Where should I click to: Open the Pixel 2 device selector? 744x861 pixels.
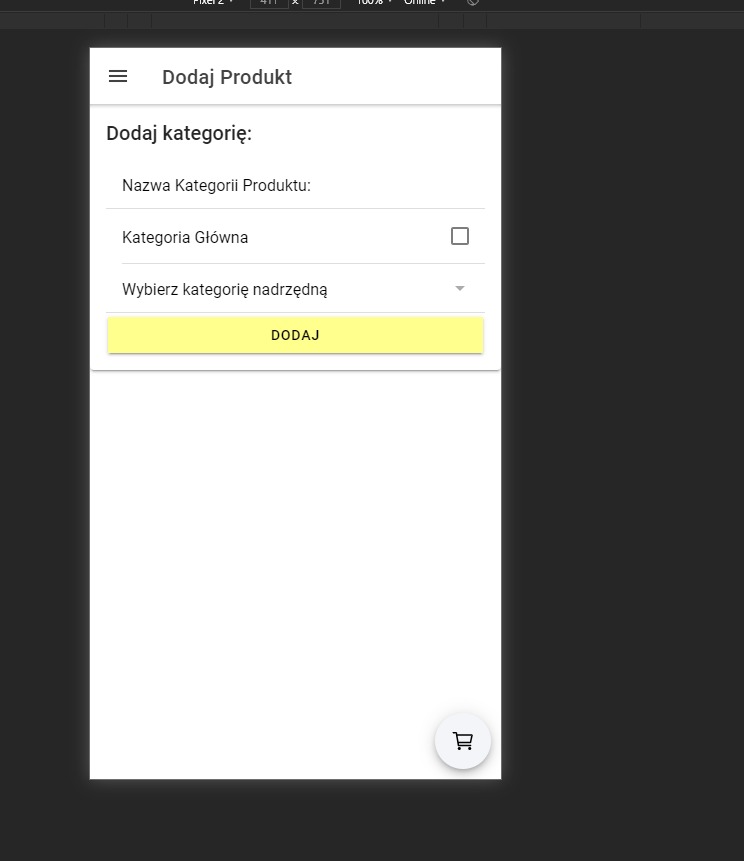(x=213, y=3)
